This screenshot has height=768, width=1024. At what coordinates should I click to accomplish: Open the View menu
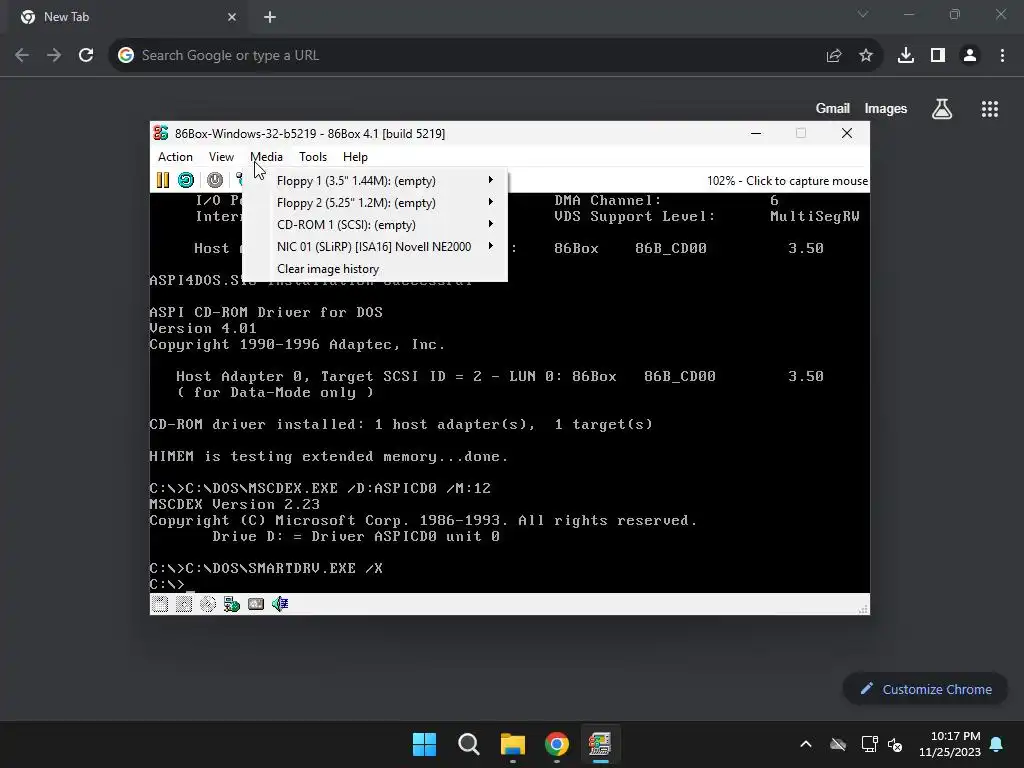point(221,157)
